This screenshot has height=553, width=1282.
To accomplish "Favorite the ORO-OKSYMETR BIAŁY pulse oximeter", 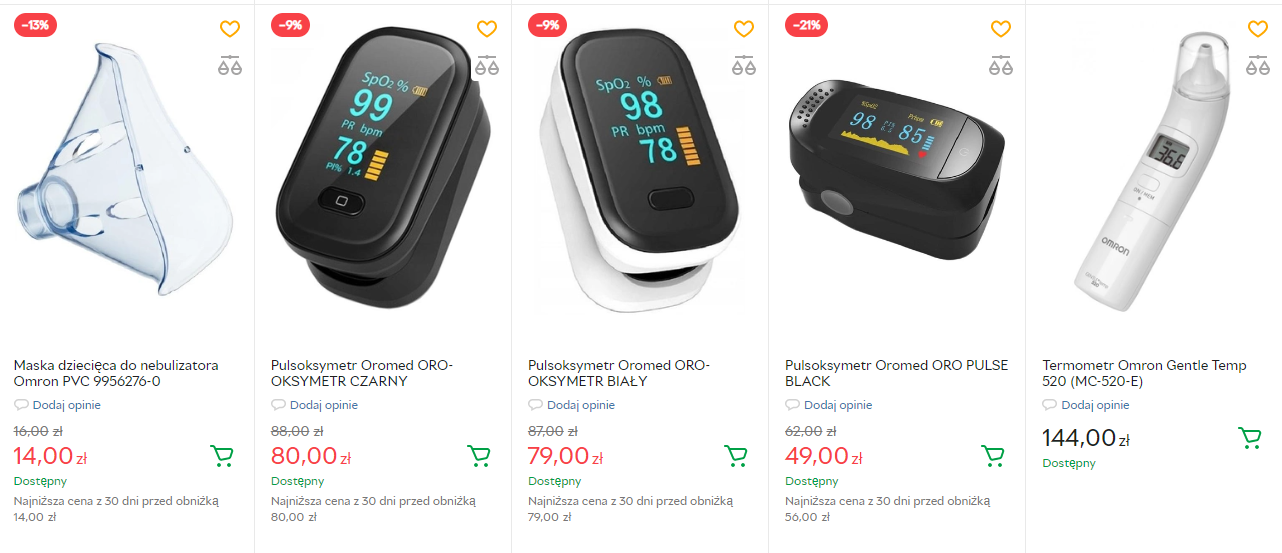I will tap(744, 29).
